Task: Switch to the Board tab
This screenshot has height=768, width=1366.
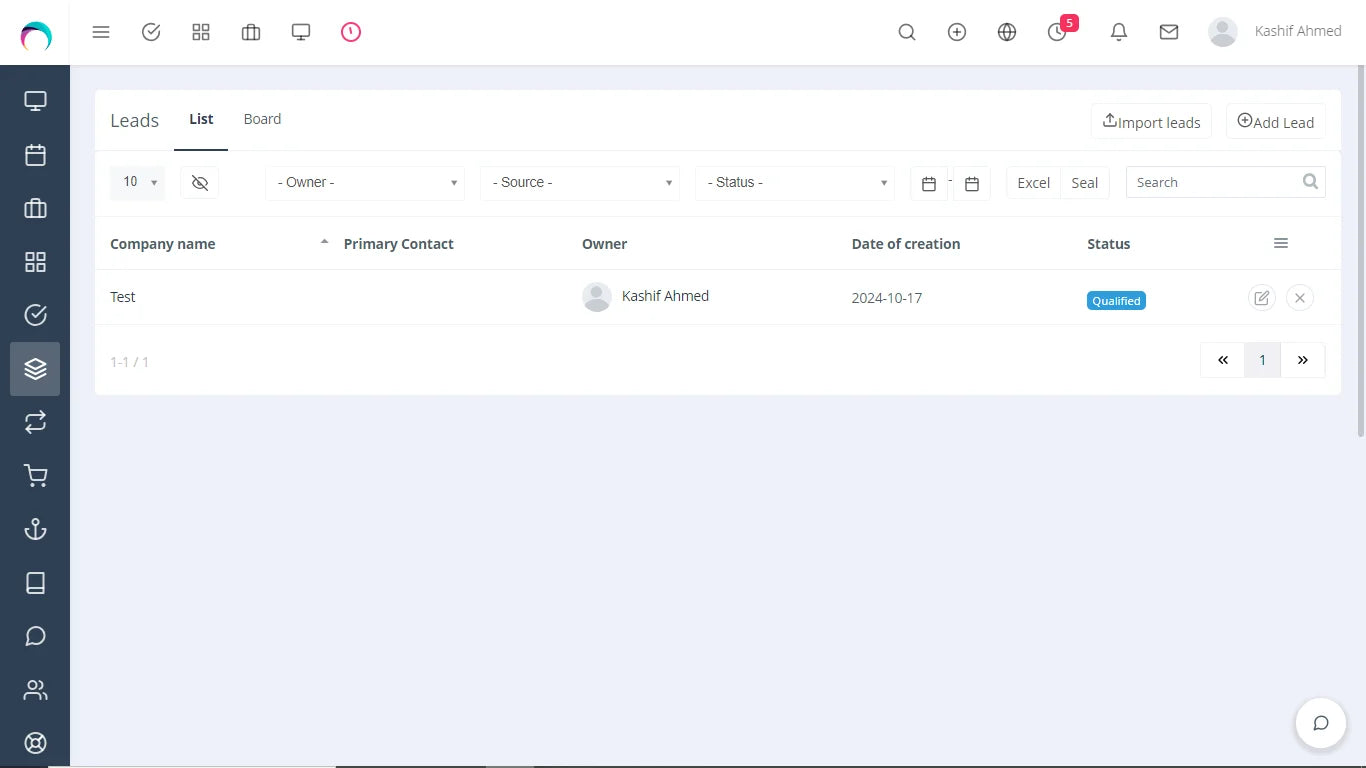Action: 262,119
